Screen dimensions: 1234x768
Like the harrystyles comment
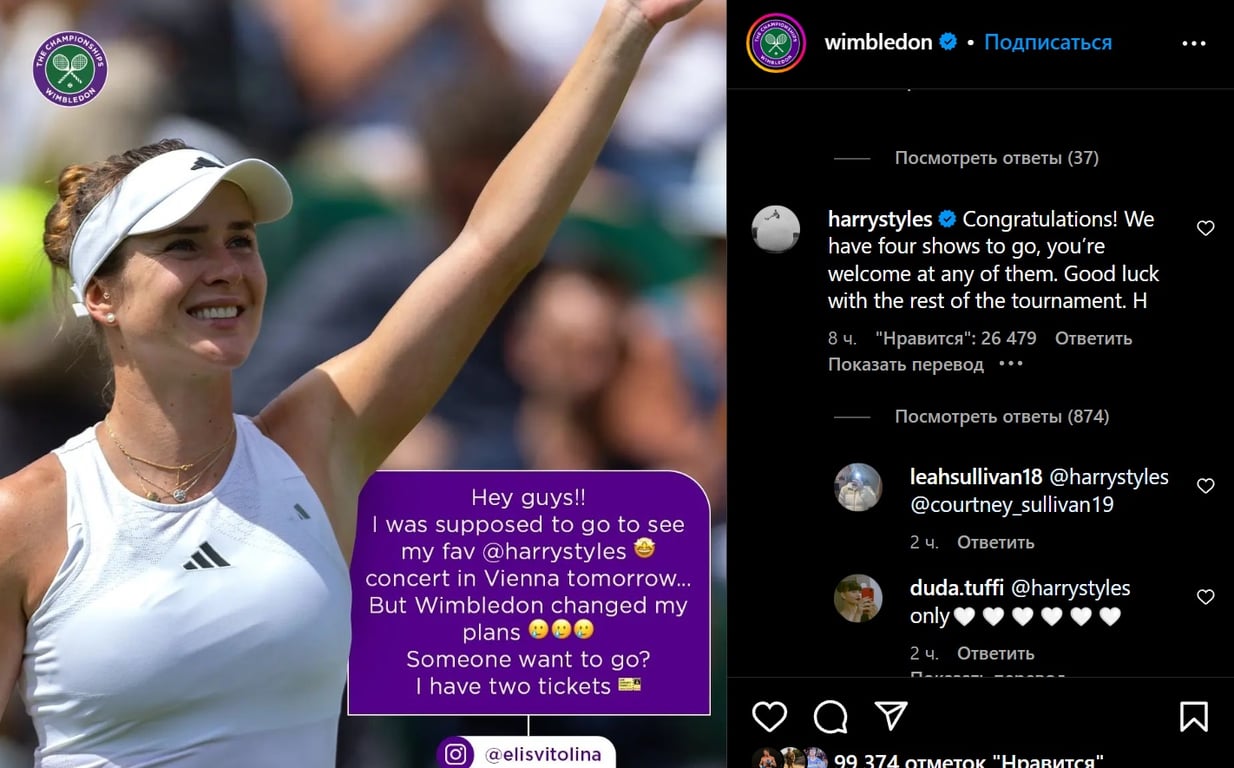1205,228
